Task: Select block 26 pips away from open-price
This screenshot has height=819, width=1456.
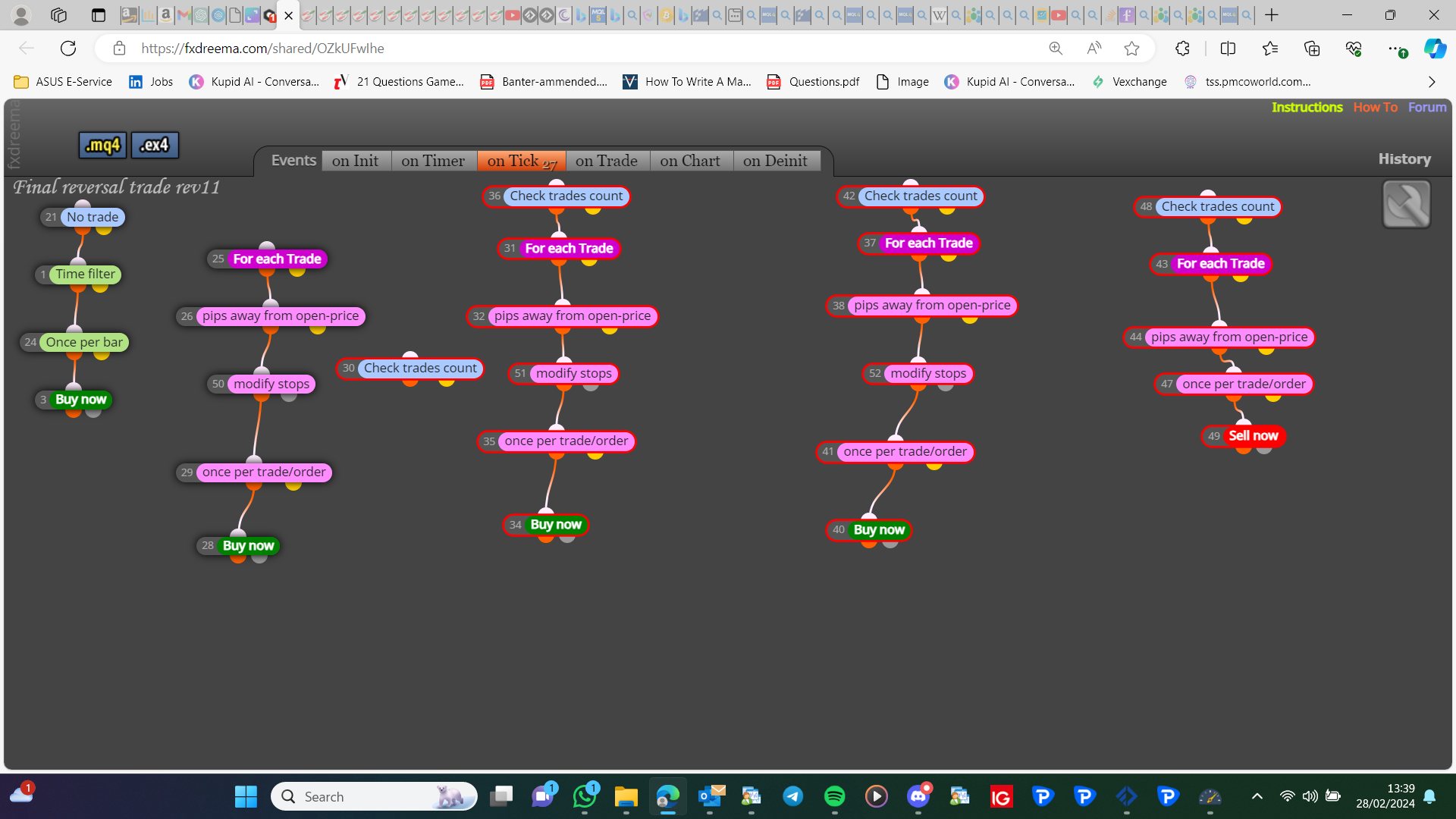Action: (x=271, y=316)
